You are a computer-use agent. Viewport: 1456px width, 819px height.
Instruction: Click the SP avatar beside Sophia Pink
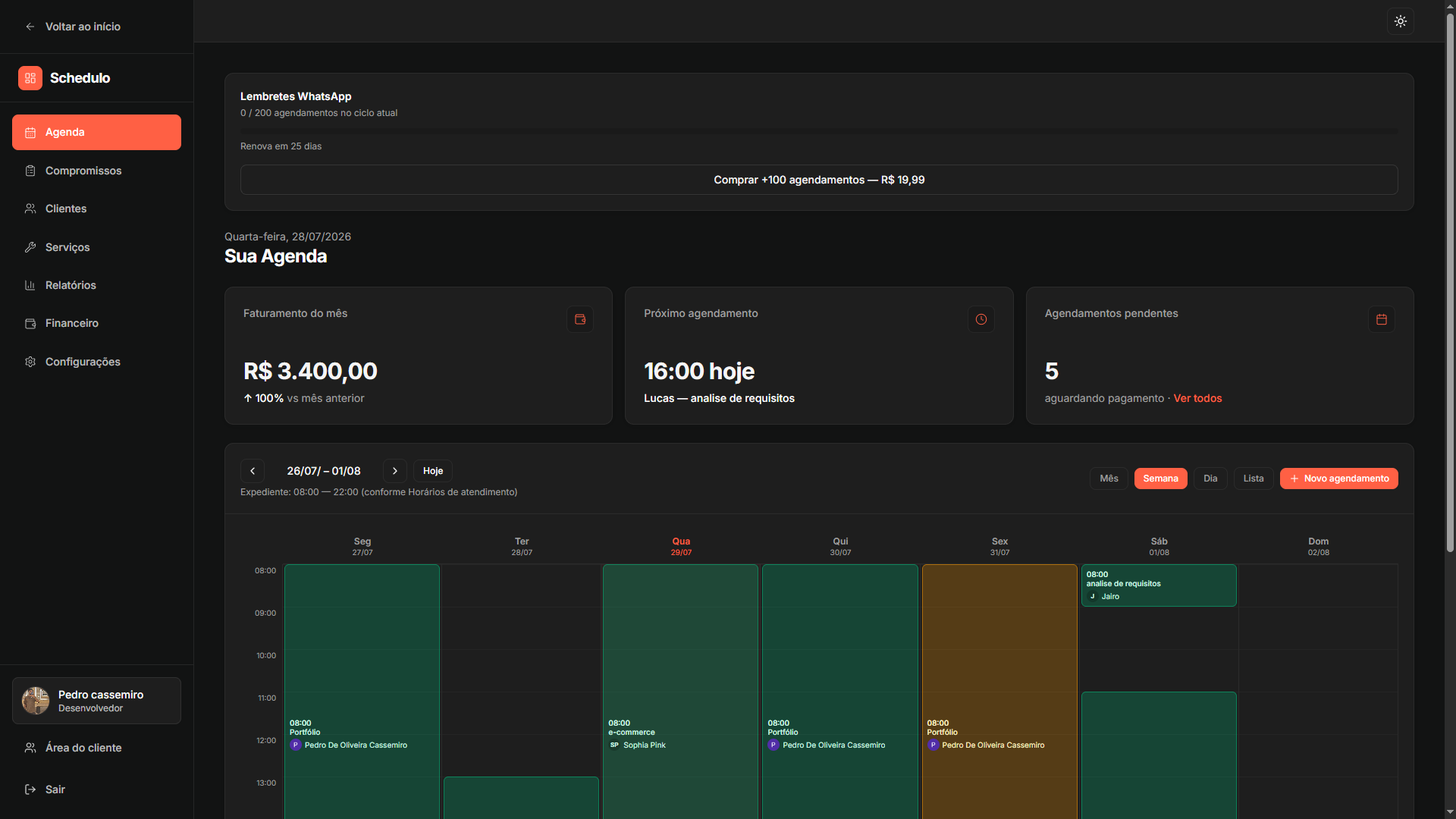click(x=614, y=745)
